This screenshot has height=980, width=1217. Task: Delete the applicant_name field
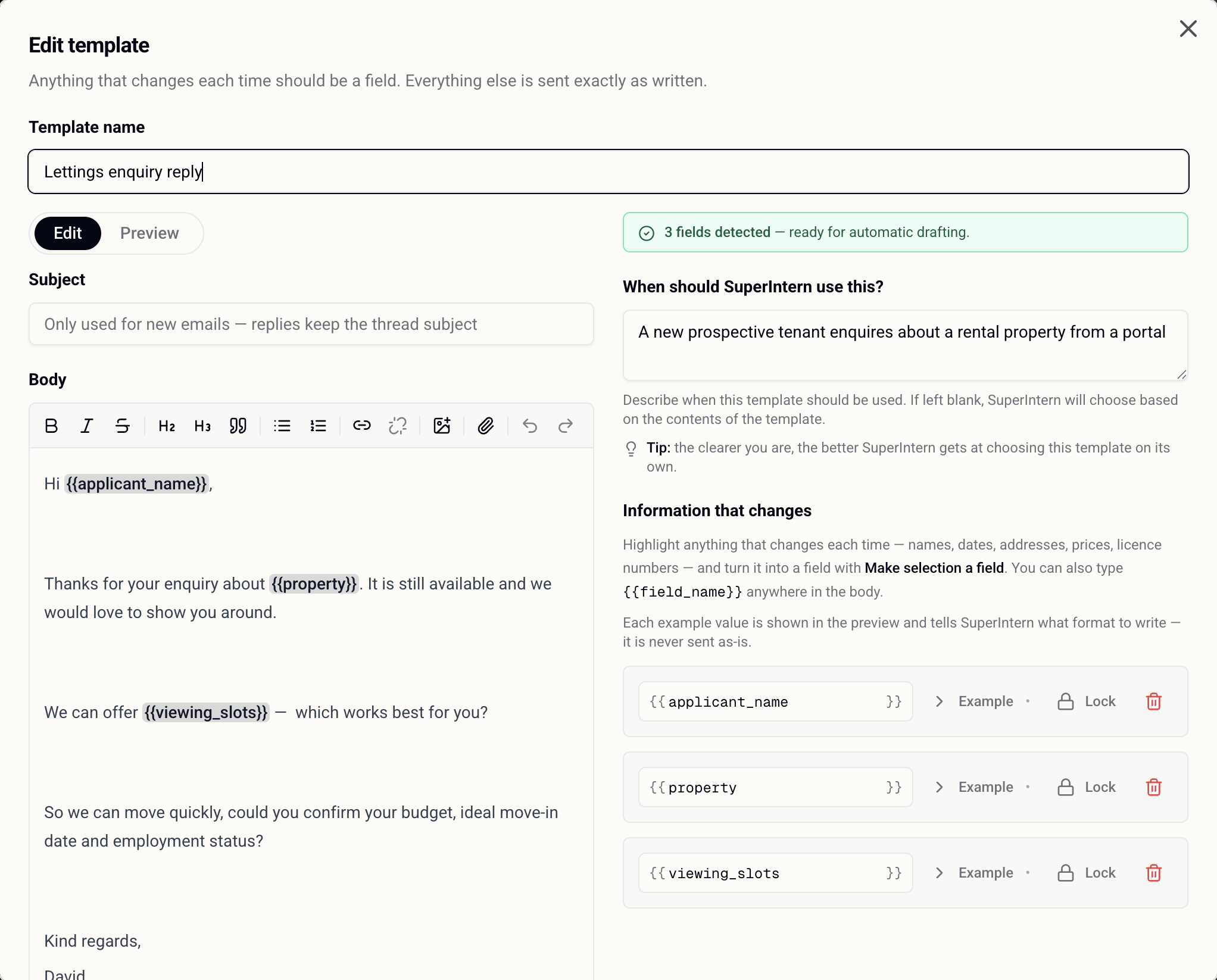[1154, 701]
